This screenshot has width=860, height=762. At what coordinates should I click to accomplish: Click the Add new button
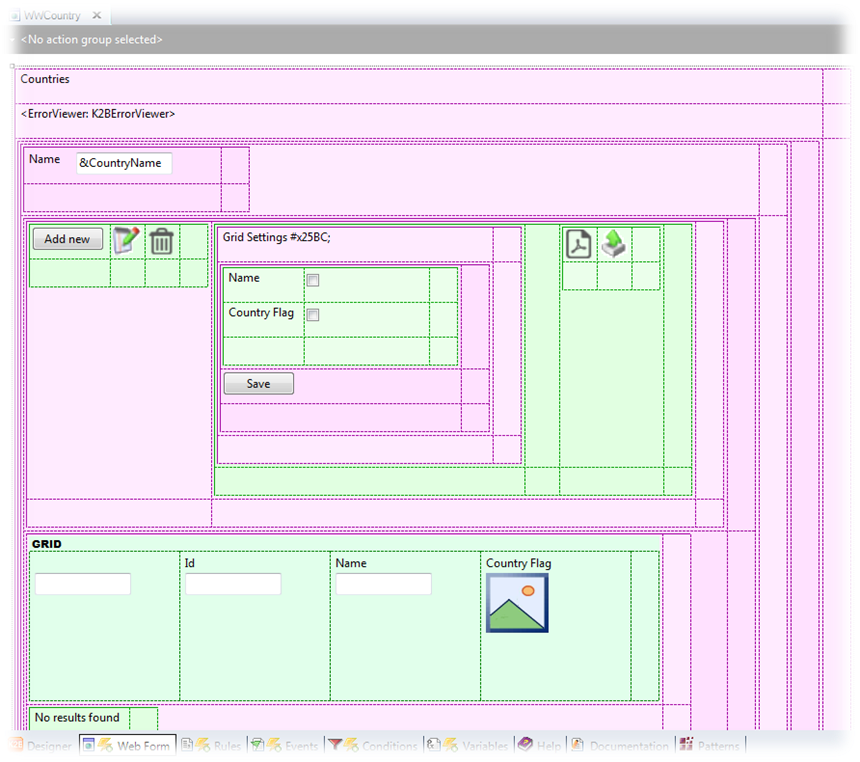67,239
